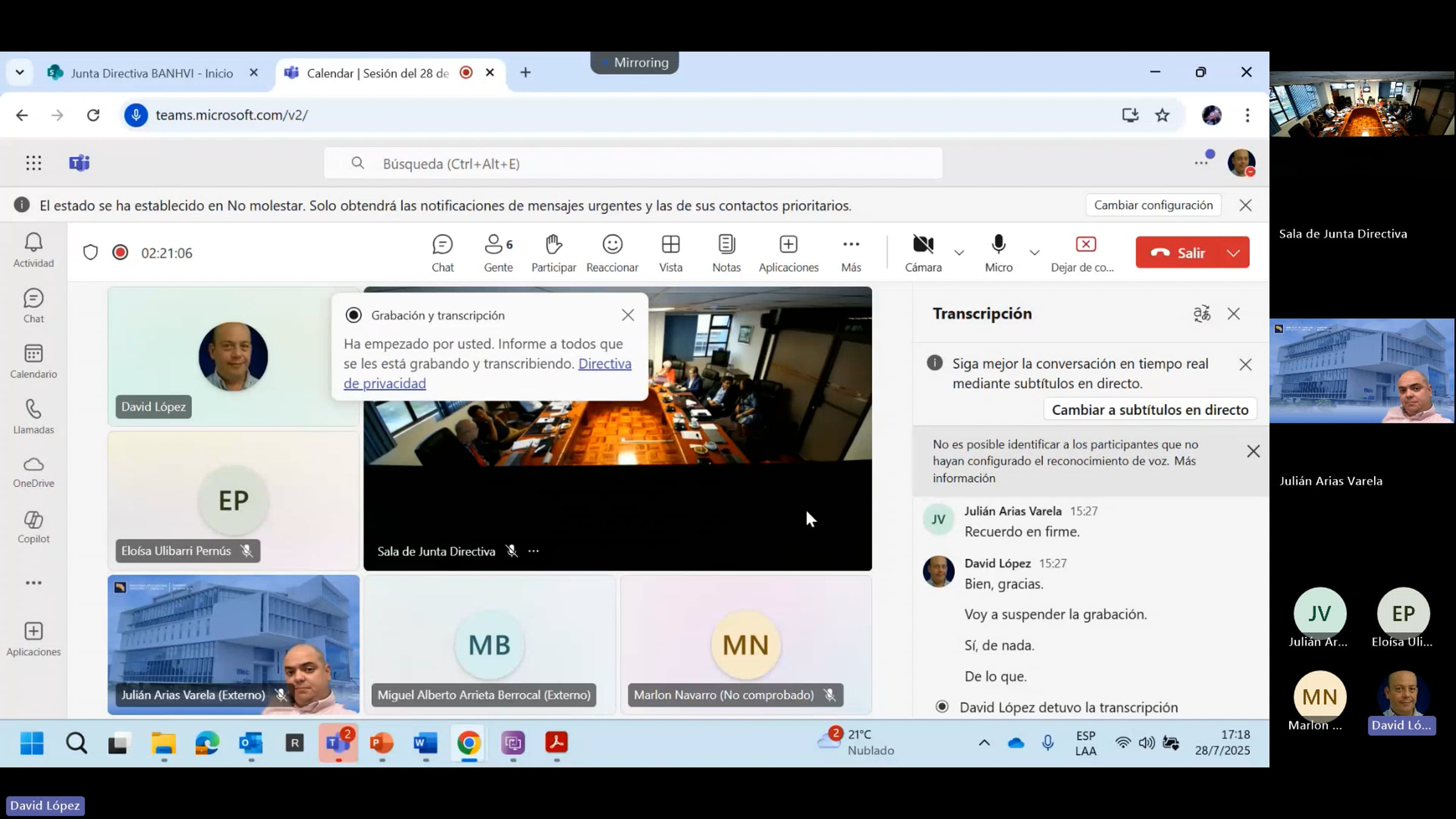Dismiss the voice recognition notice
The width and height of the screenshot is (1456, 819).
[x=1253, y=451]
